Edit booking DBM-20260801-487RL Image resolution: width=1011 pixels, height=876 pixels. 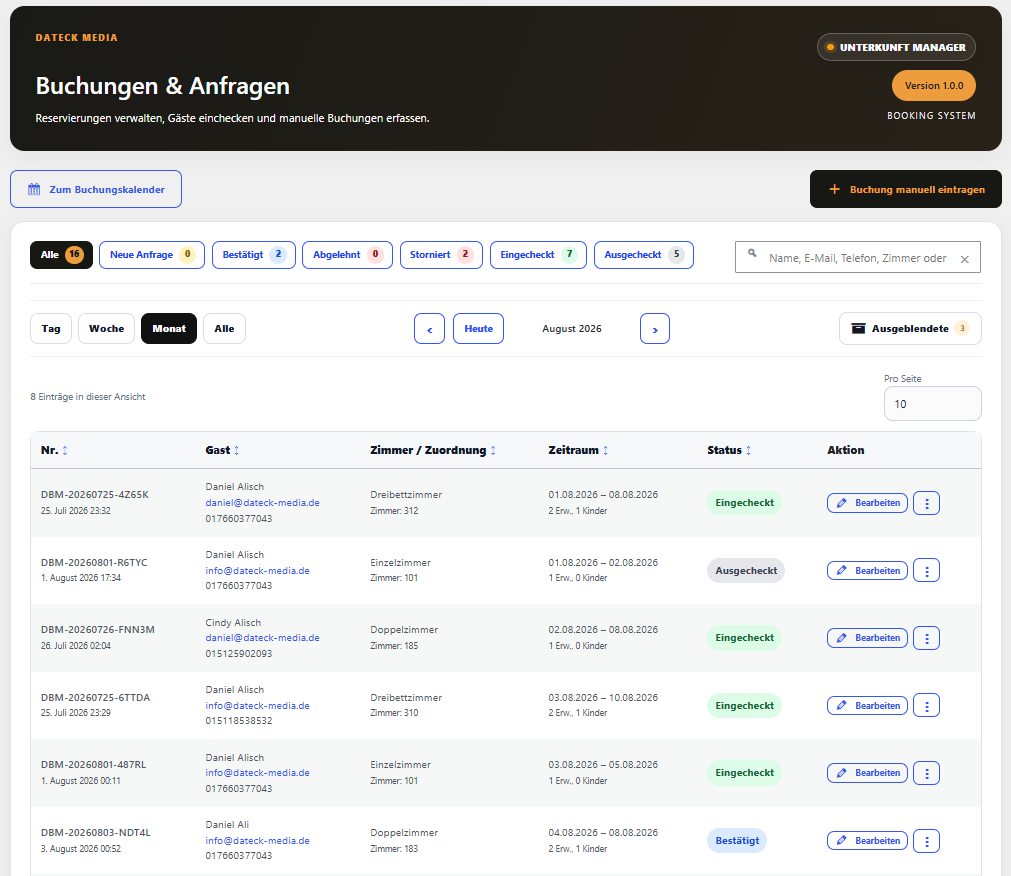point(867,773)
